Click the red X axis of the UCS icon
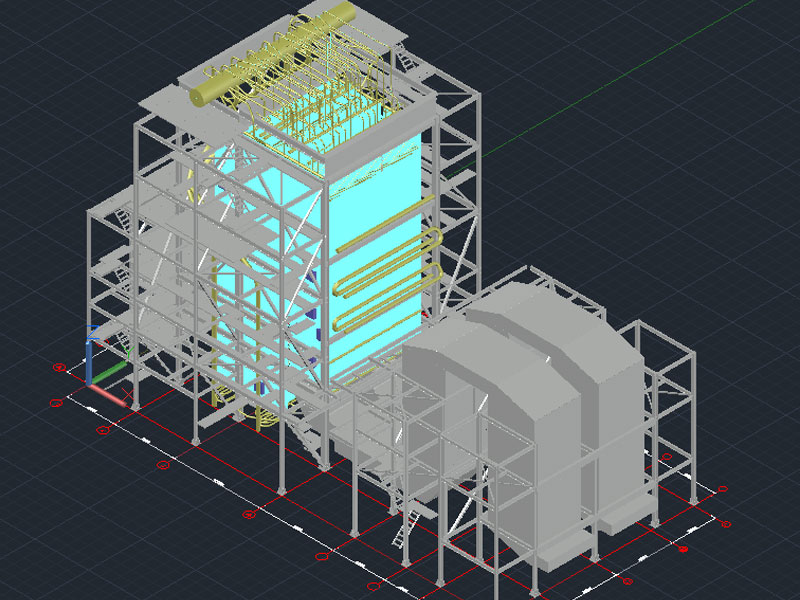The width and height of the screenshot is (800, 600). click(x=110, y=395)
